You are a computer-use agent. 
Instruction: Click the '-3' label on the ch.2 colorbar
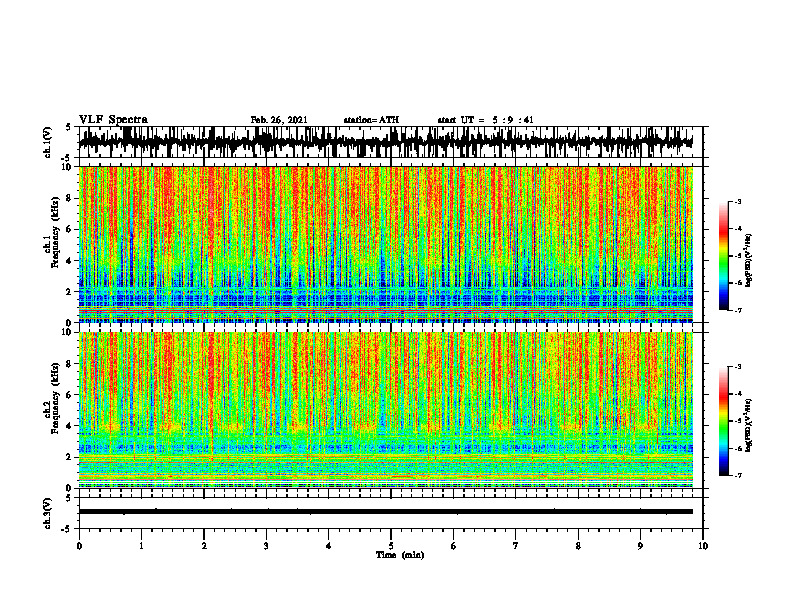(738, 367)
